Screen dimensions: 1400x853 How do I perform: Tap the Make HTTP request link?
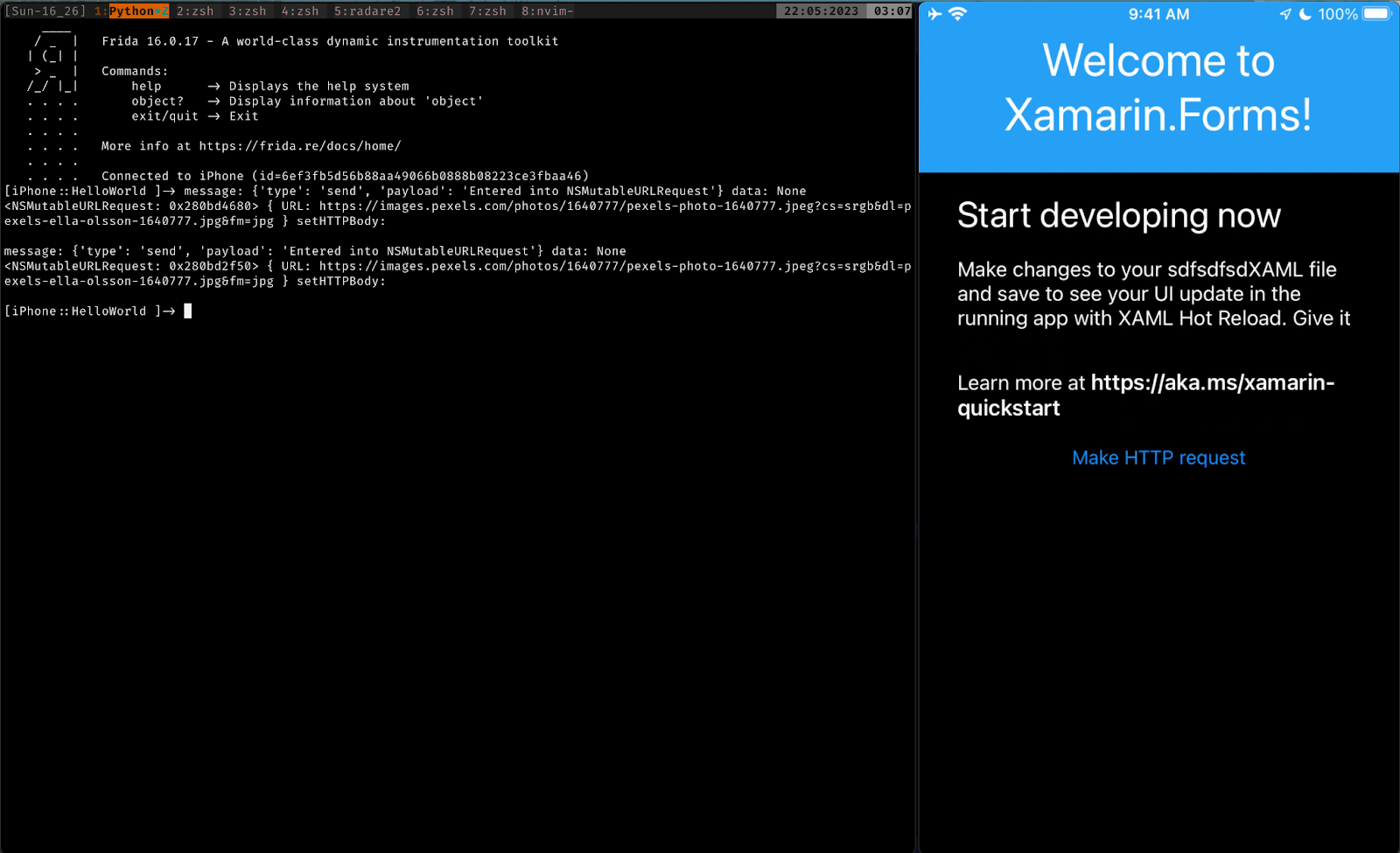tap(1158, 457)
